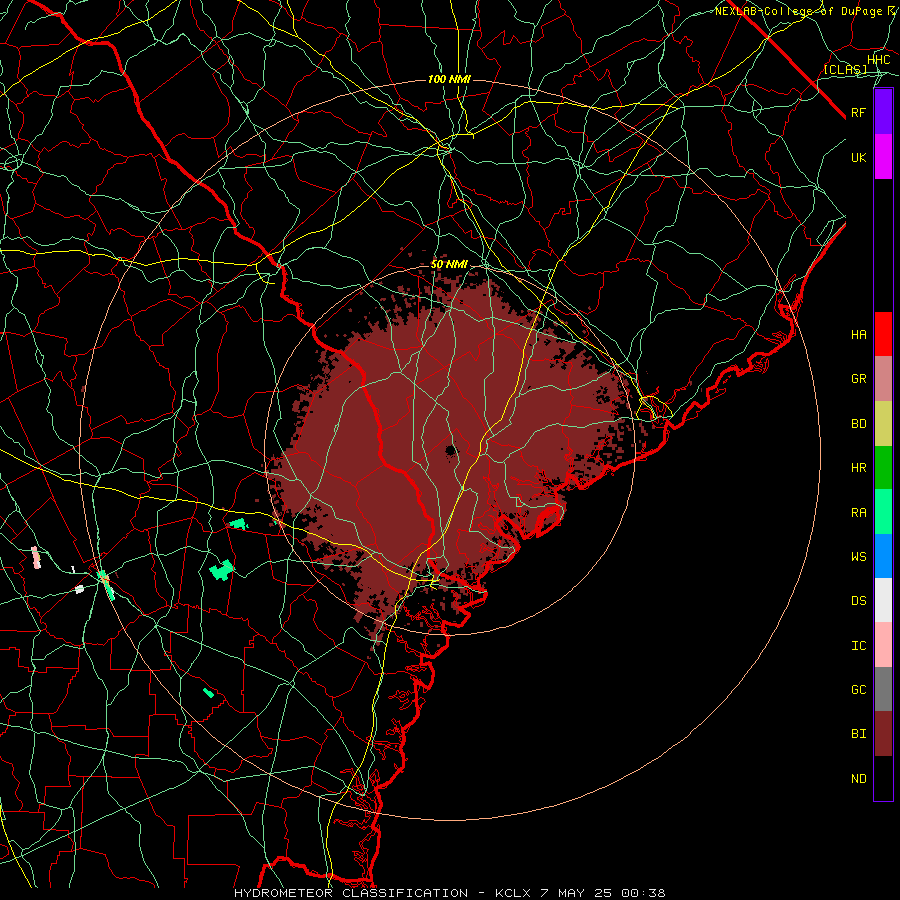The height and width of the screenshot is (900, 900).
Task: Click the BD legend label
Action: (x=859, y=424)
